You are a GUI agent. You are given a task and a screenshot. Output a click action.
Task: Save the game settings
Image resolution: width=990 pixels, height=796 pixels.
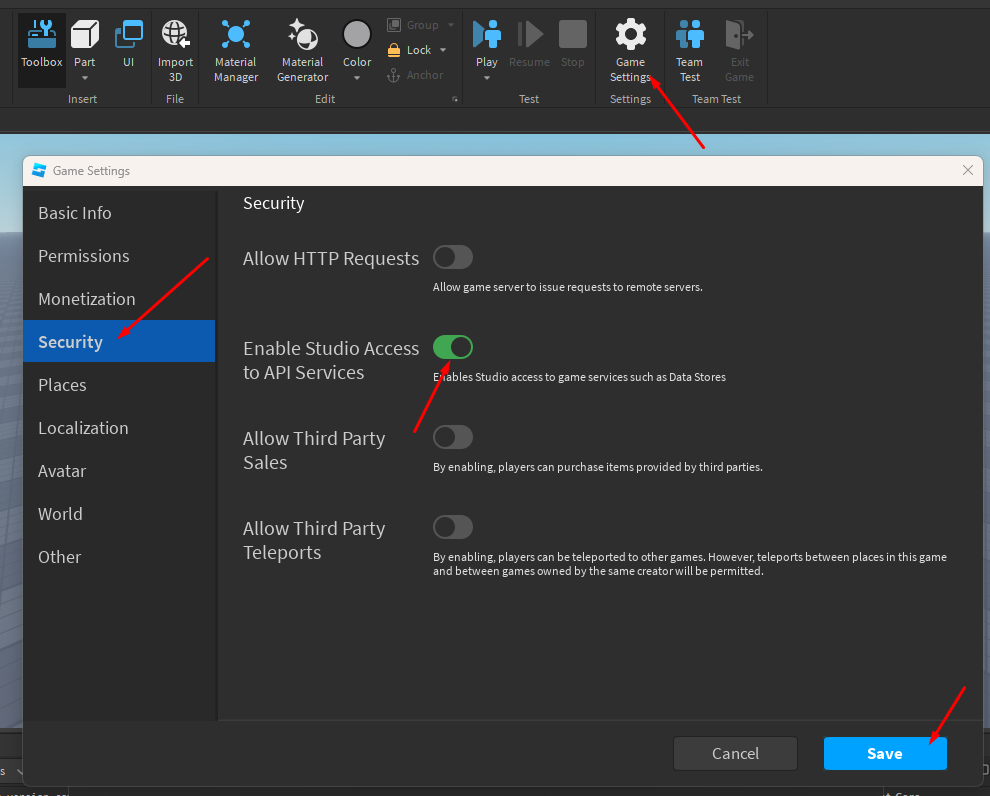[x=884, y=754]
